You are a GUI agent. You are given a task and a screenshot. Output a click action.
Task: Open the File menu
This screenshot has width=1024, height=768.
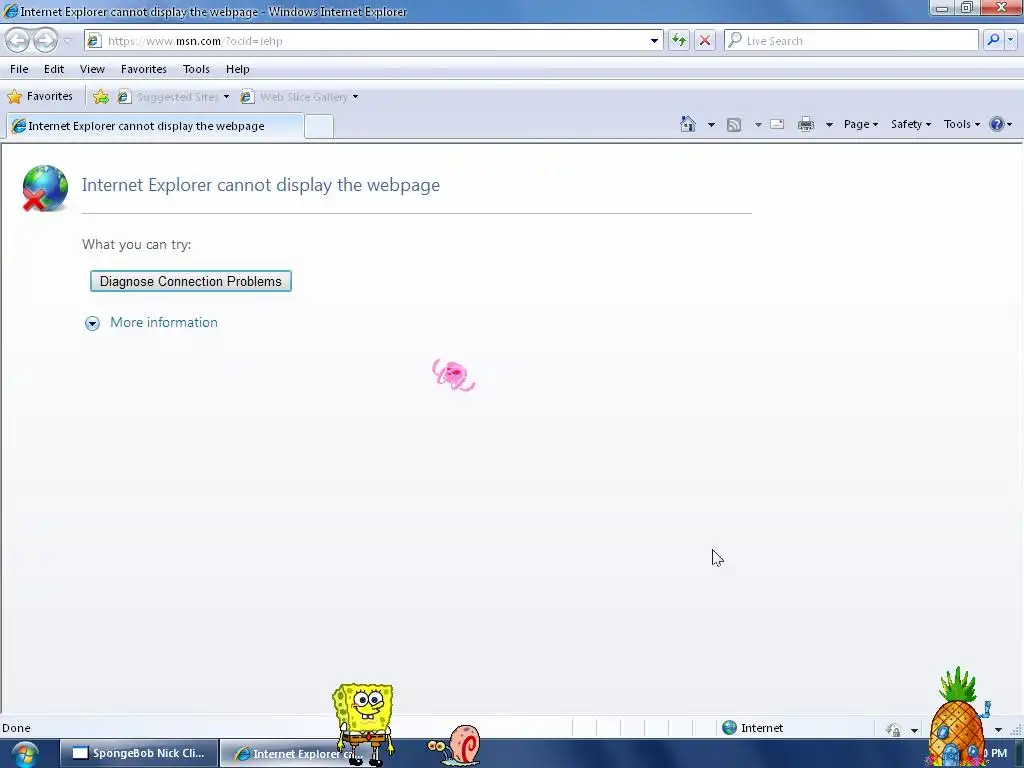click(x=19, y=69)
